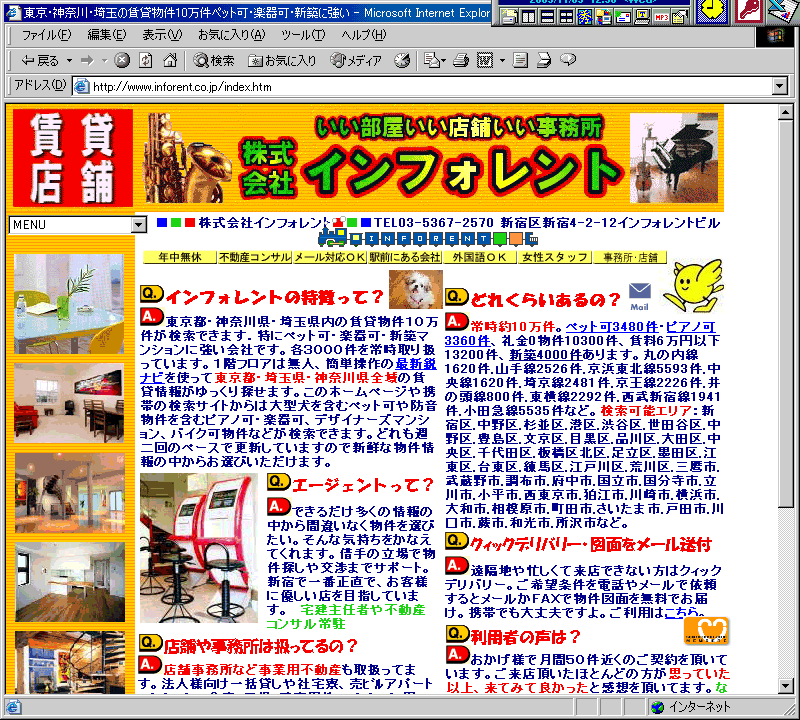Print the page with the printer icon
This screenshot has height=720, width=800.
[461, 61]
